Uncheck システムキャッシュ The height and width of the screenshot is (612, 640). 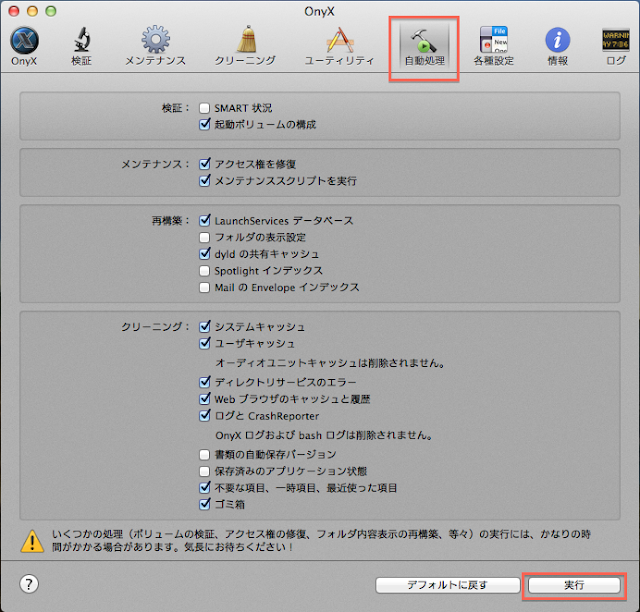[204, 327]
